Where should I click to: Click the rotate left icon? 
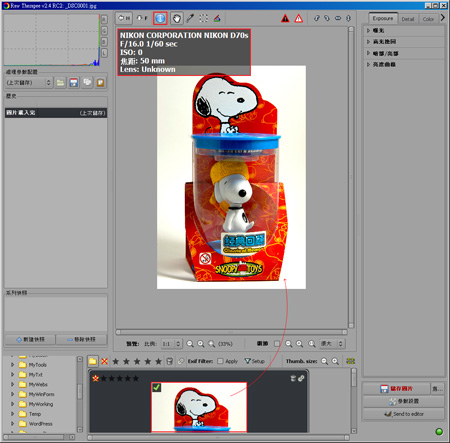point(317,18)
